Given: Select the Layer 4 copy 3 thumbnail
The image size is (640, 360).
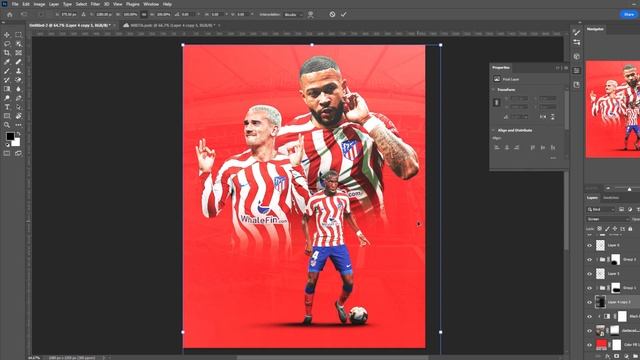Looking at the screenshot, I should [600, 302].
